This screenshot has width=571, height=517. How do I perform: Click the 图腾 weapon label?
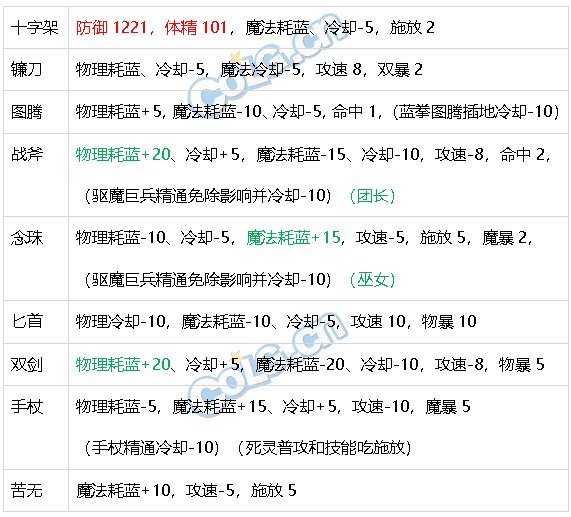coord(27,112)
